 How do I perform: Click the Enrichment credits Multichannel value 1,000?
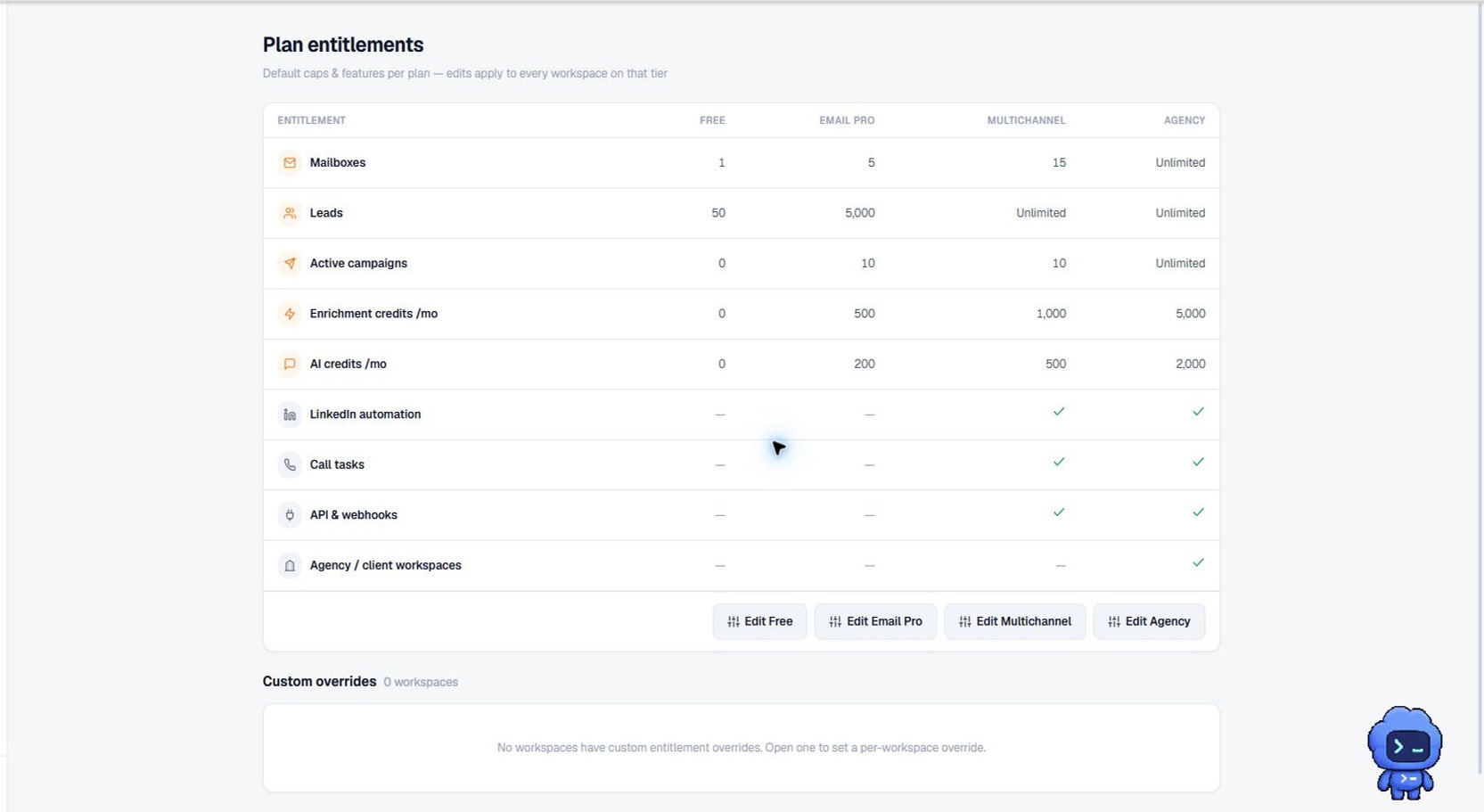click(1052, 314)
